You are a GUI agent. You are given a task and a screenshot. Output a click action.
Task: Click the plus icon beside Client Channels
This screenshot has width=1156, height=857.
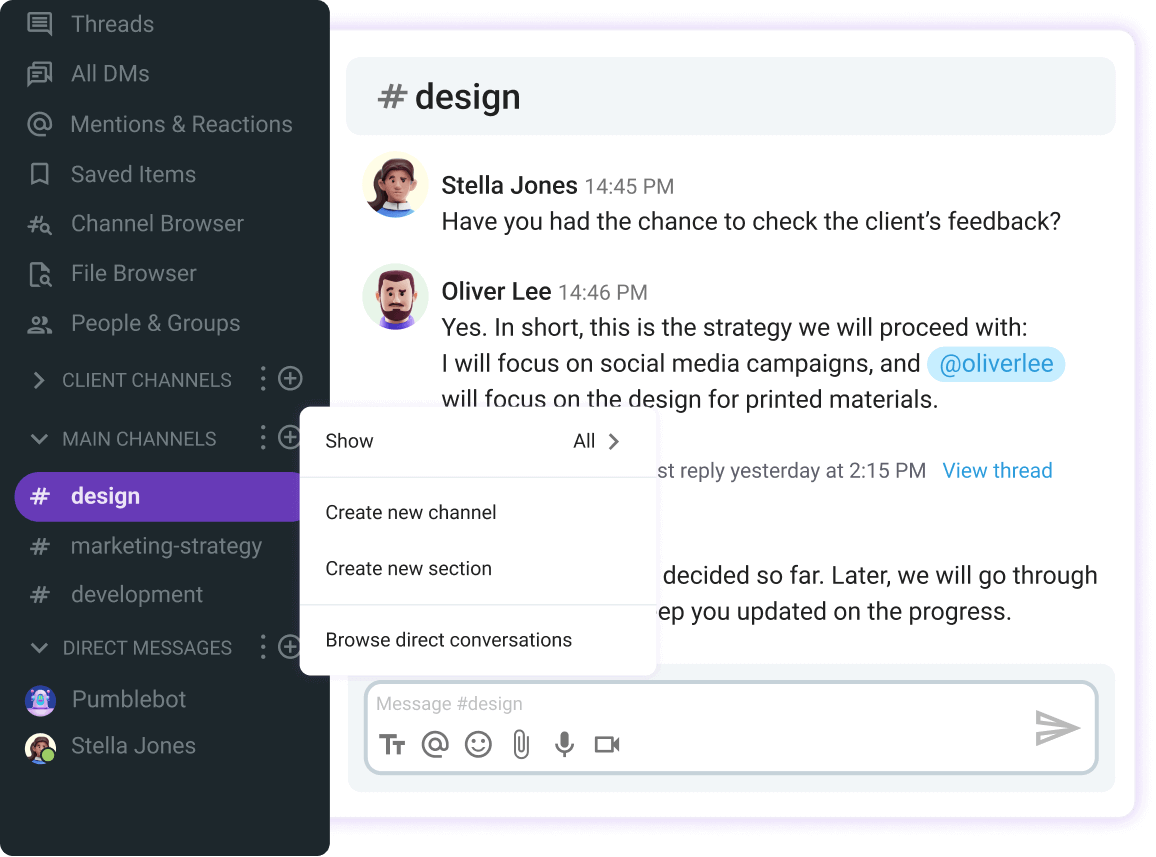[289, 379]
